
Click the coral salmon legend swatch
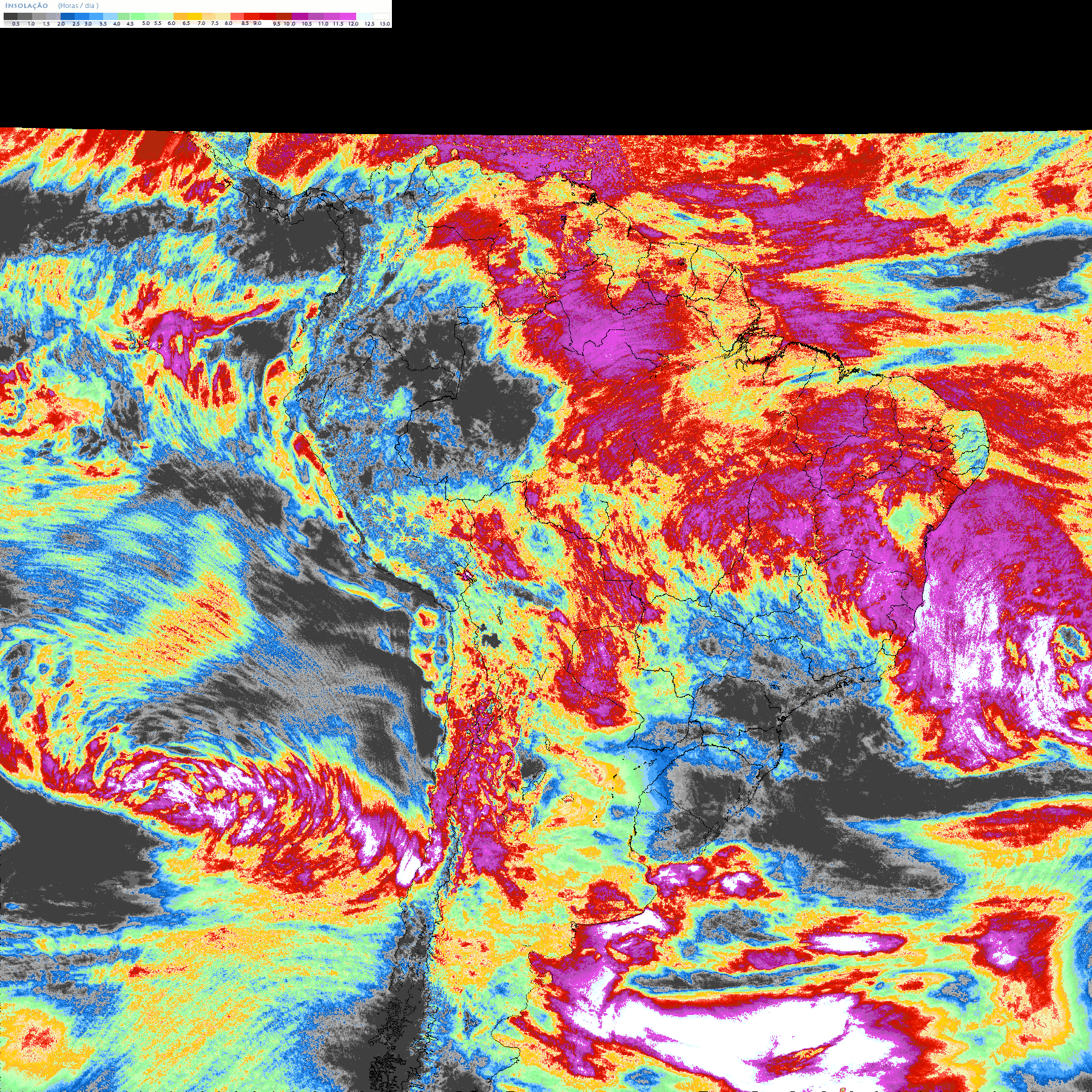[x=237, y=16]
